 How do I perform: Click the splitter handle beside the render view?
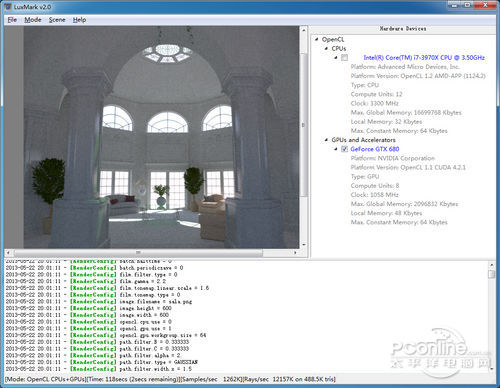[x=303, y=125]
